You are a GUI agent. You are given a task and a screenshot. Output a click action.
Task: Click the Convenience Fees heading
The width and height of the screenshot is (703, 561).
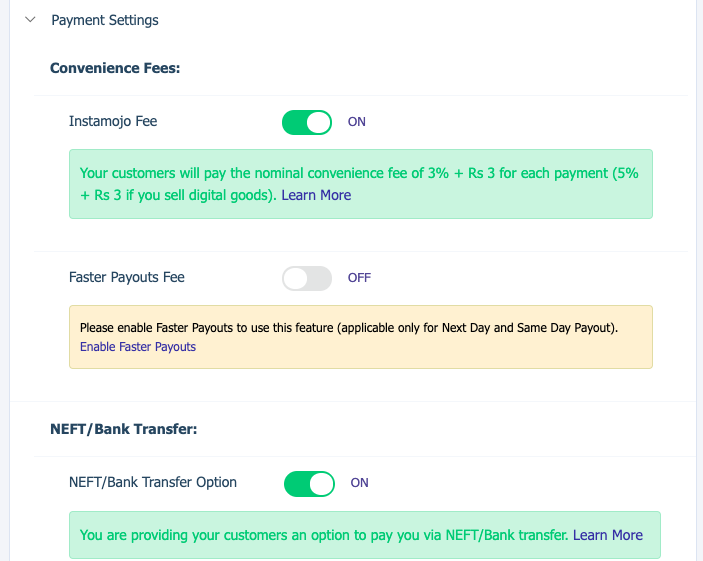(x=114, y=68)
